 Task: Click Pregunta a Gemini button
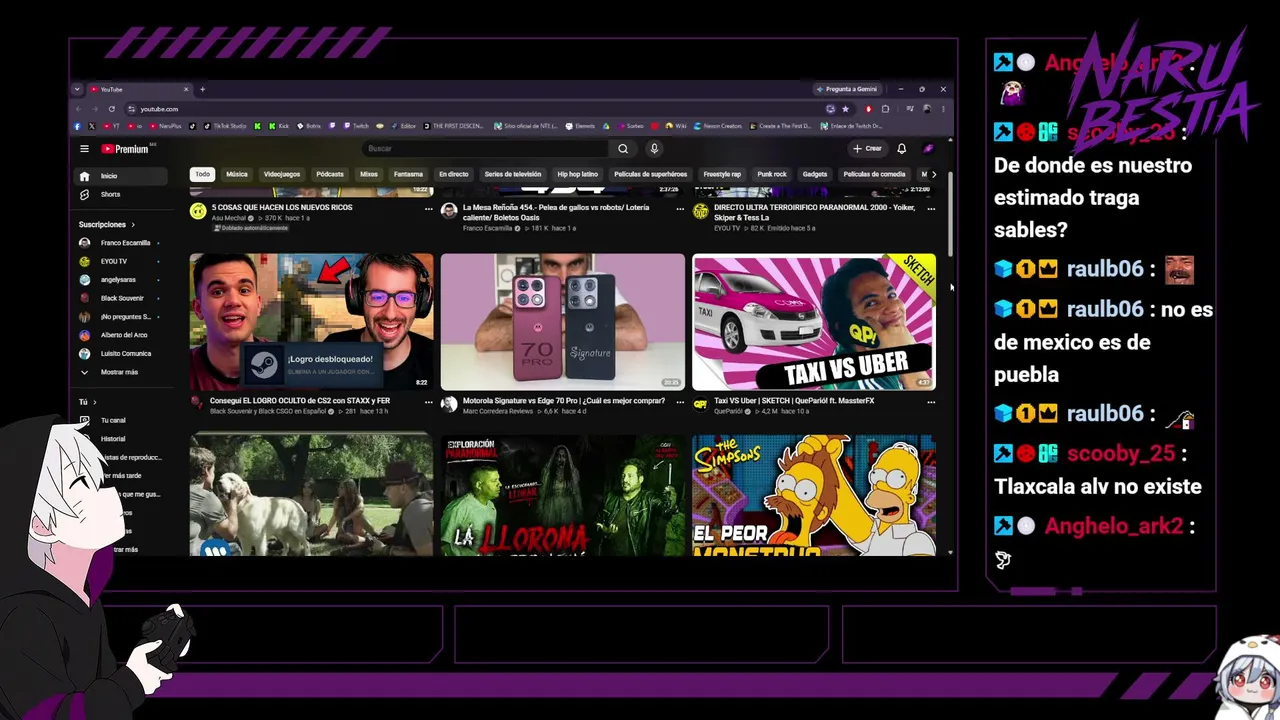click(x=848, y=89)
